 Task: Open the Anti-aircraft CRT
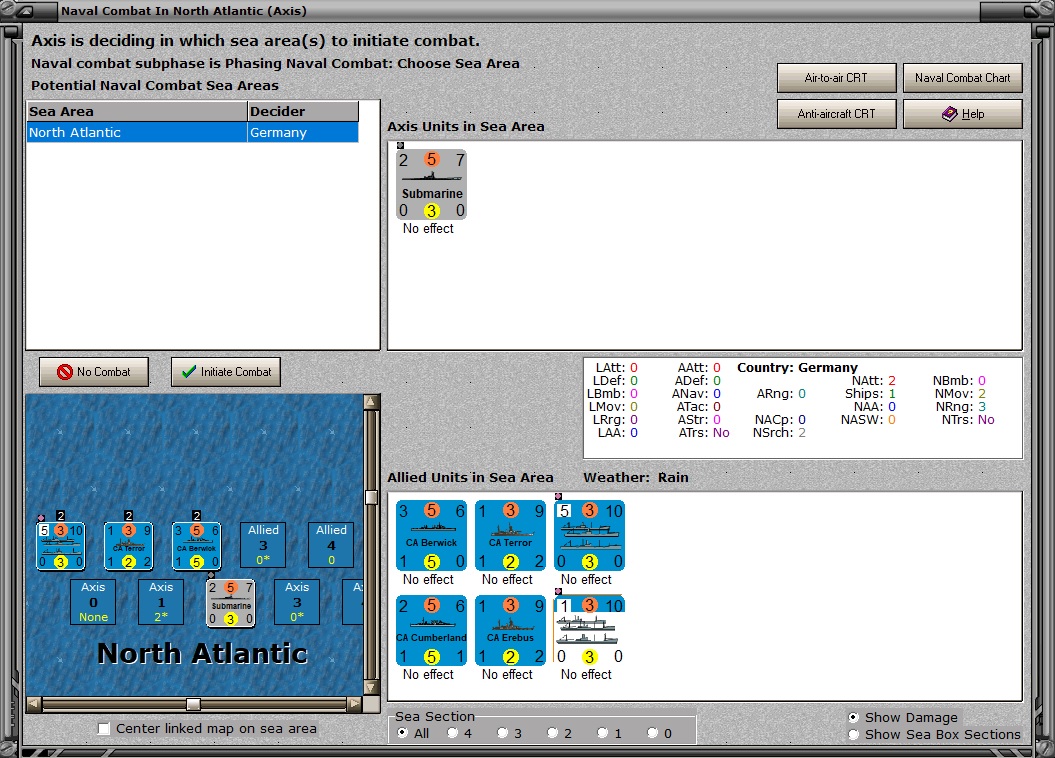(x=836, y=114)
